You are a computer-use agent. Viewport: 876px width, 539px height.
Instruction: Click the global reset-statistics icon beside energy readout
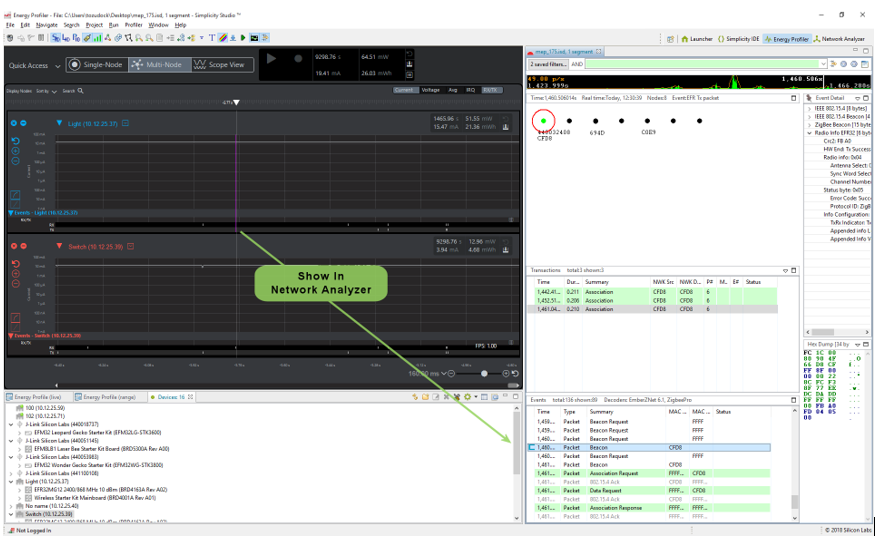coord(410,54)
